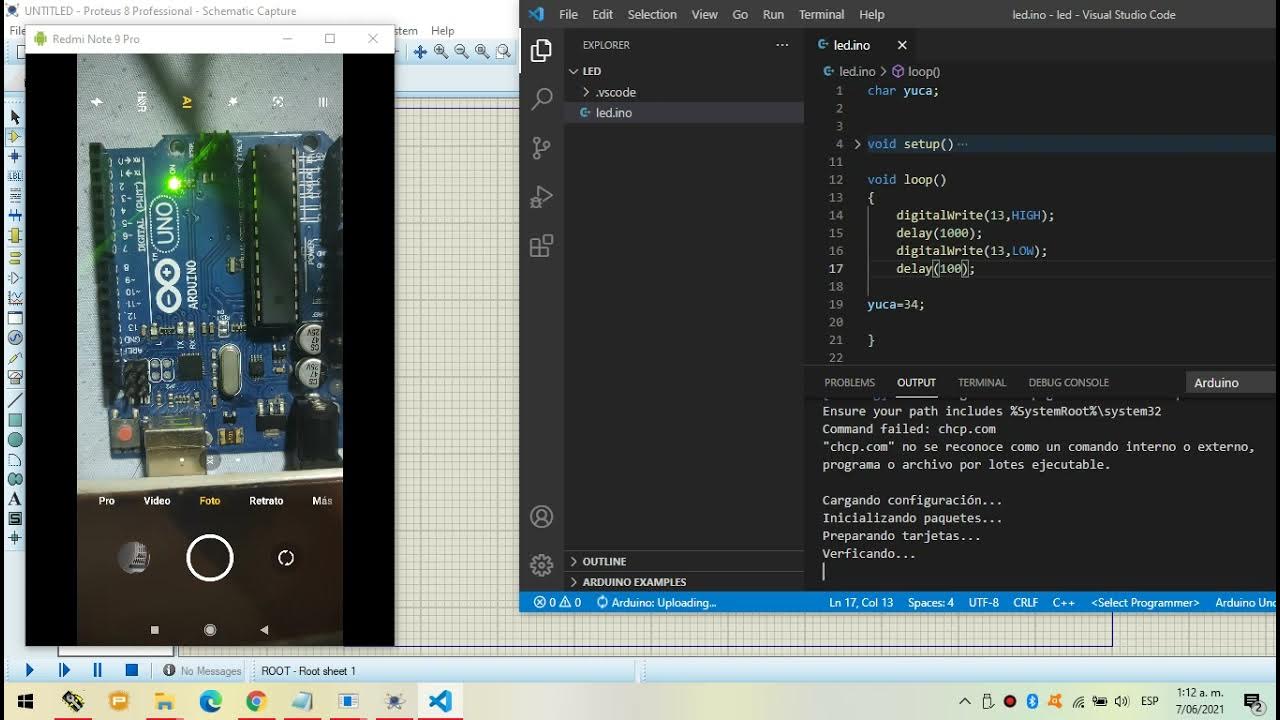This screenshot has width=1280, height=720.
Task: Tap the camera shutter button on phone
Action: point(210,558)
